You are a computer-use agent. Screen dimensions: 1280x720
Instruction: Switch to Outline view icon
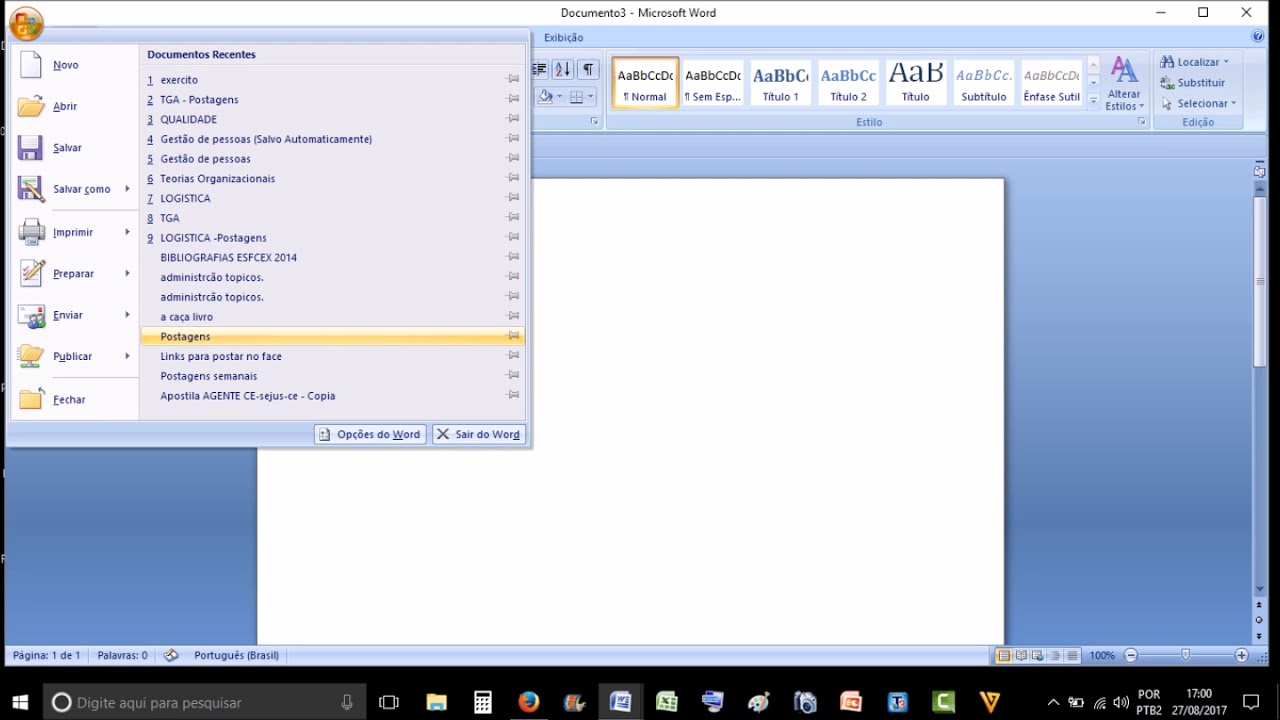pos(1055,656)
